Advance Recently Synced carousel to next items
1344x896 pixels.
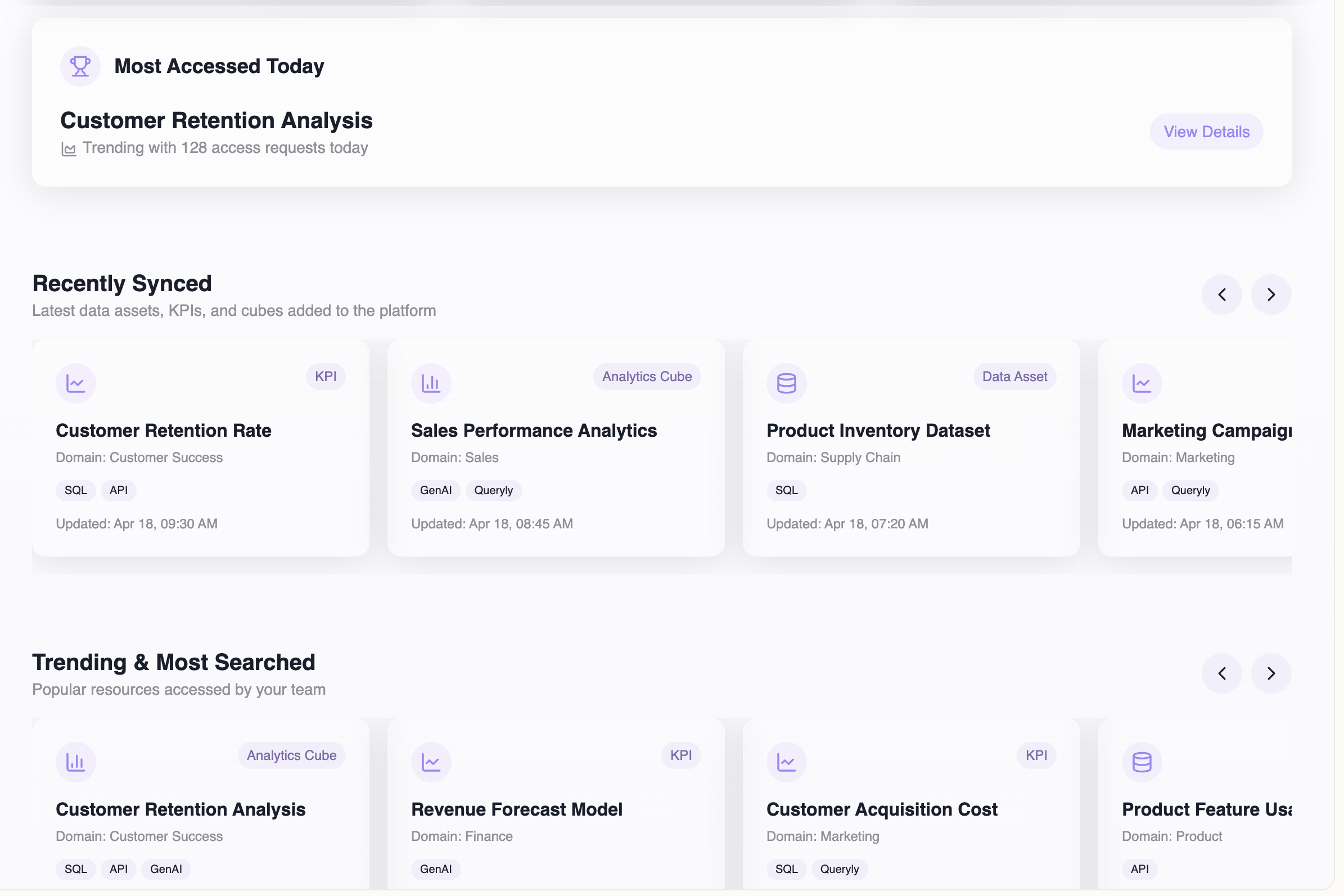1271,295
